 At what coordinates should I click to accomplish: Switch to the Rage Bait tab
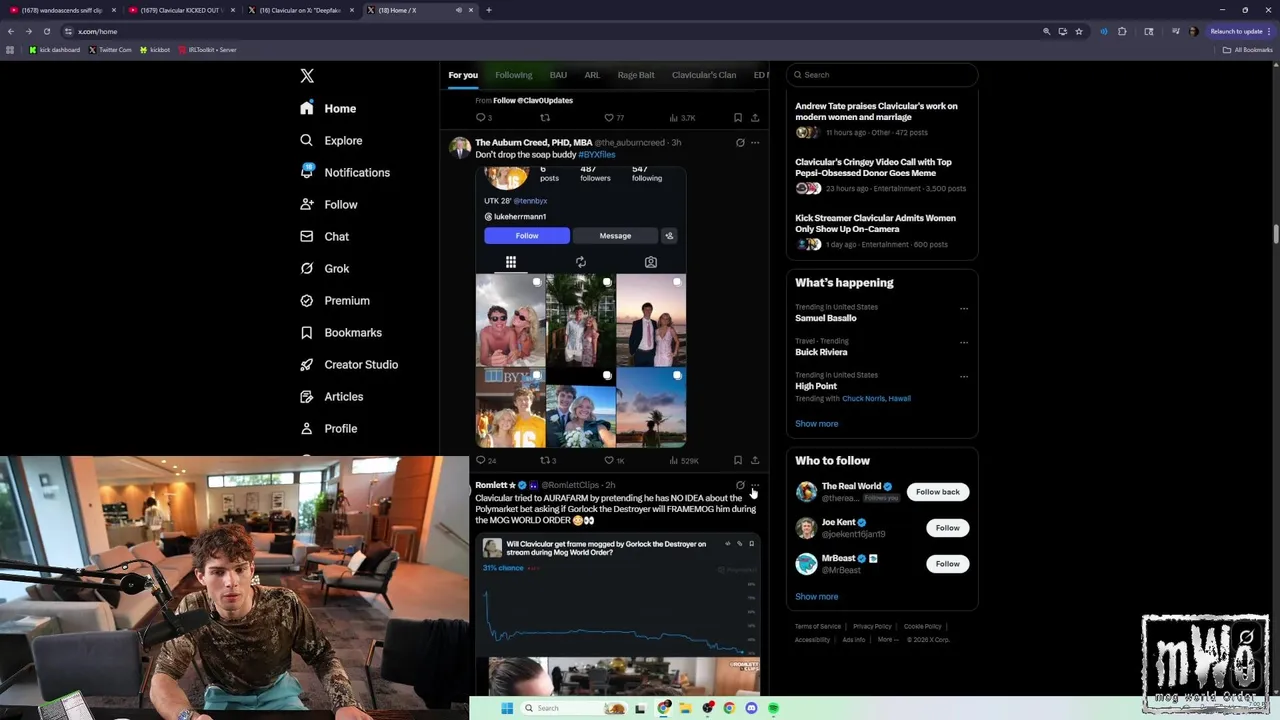click(636, 75)
